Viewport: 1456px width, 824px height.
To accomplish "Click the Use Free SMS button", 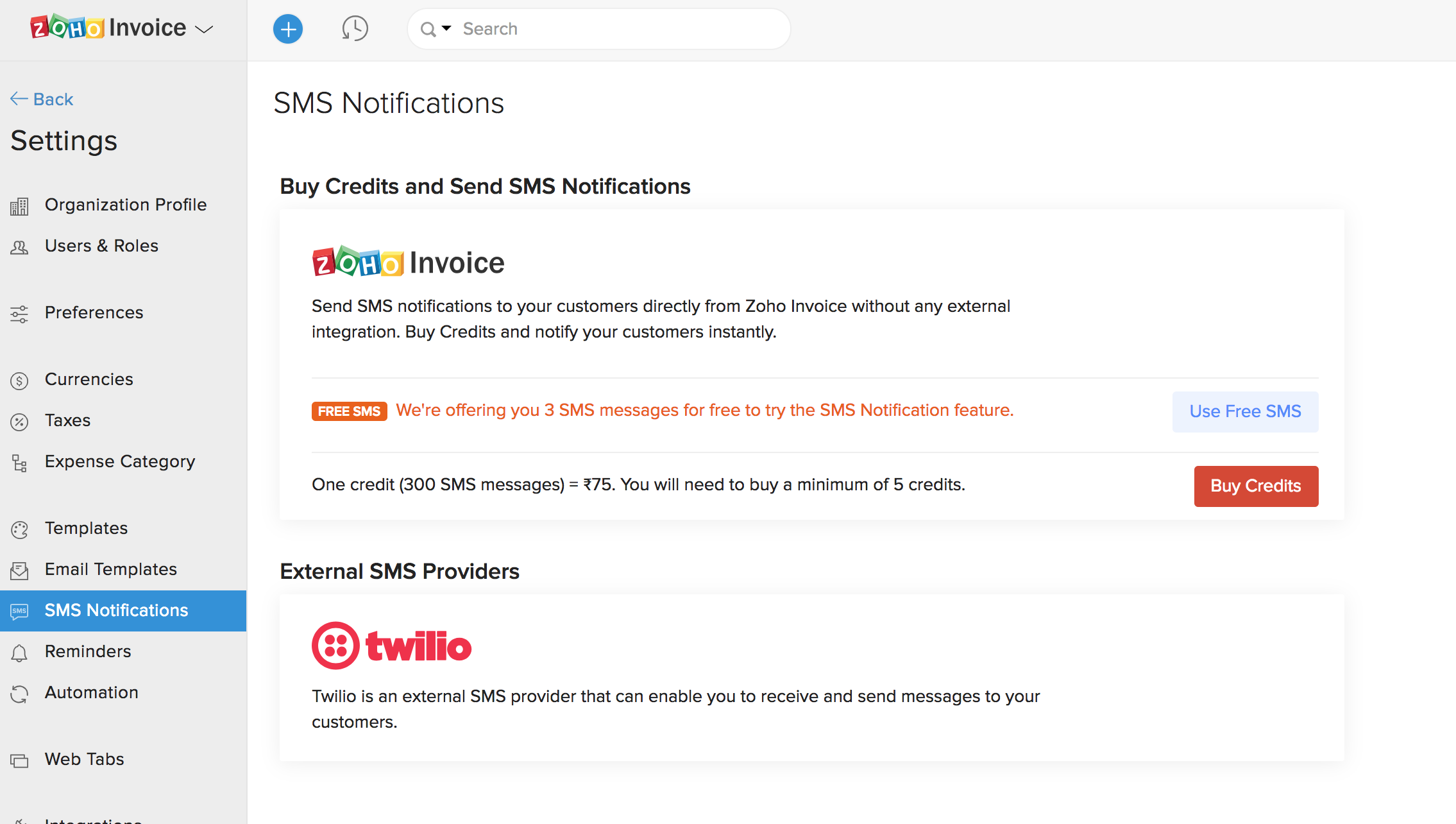I will [x=1244, y=411].
